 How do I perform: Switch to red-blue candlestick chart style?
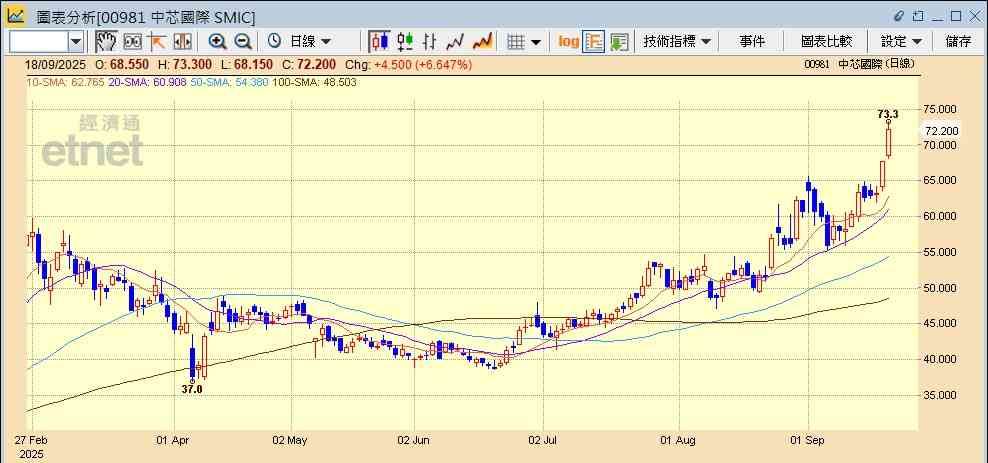coord(379,42)
